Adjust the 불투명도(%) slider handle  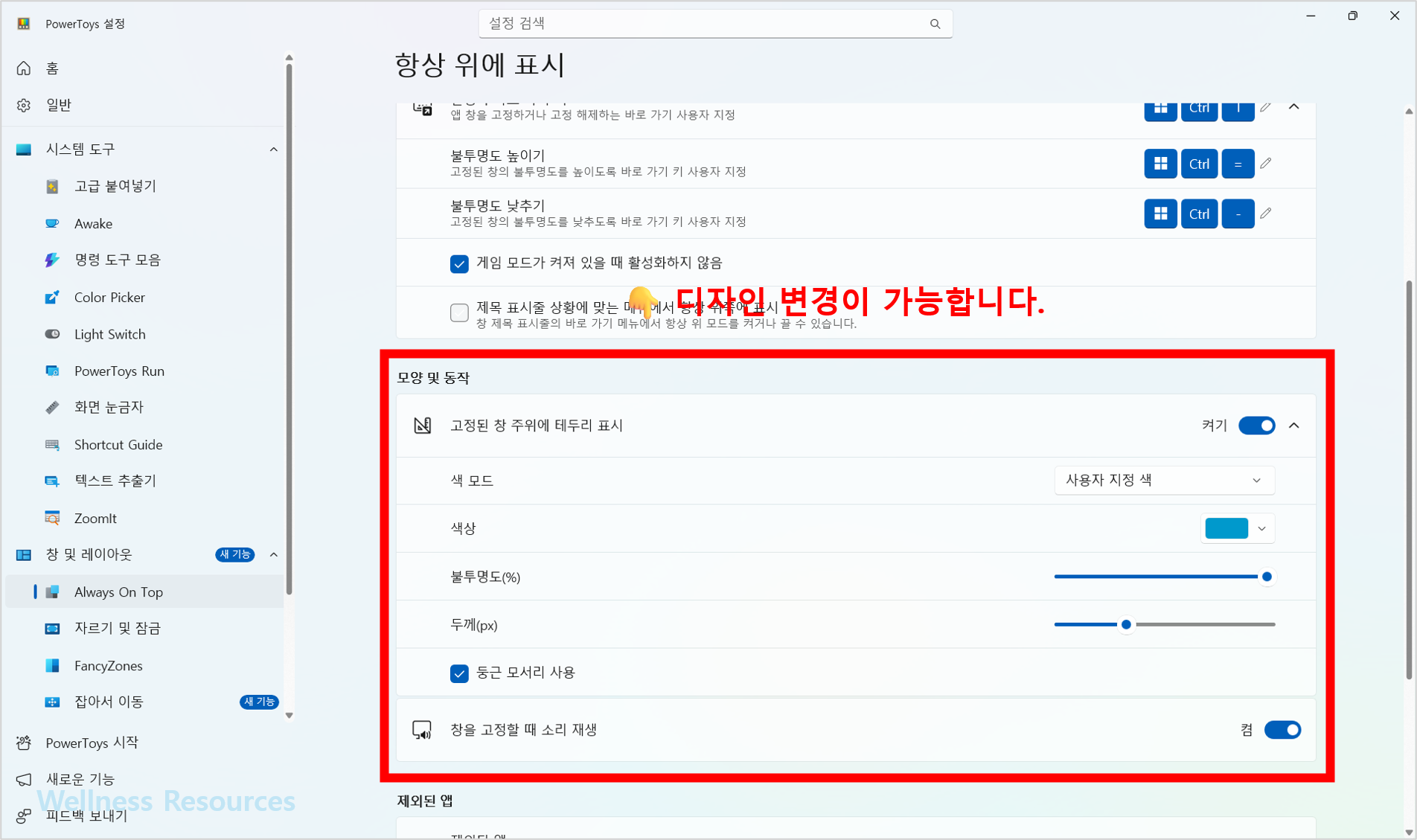(x=1267, y=577)
